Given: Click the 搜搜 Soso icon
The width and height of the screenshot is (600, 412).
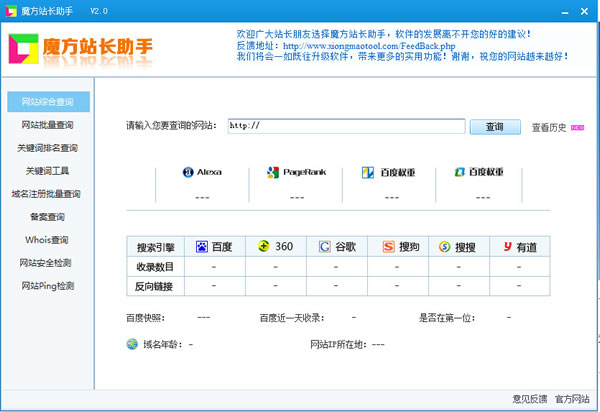Looking at the screenshot, I should coord(445,246).
